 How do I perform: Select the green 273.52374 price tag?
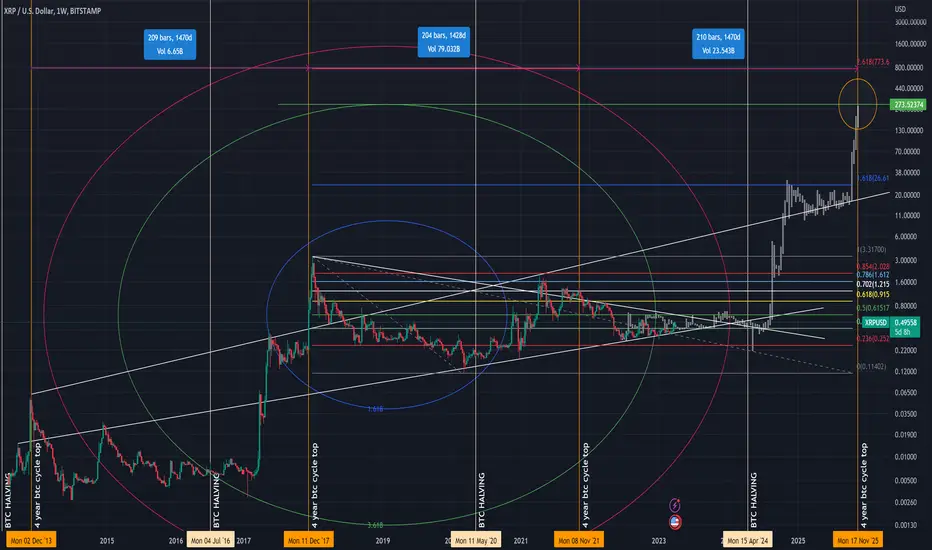coord(909,105)
